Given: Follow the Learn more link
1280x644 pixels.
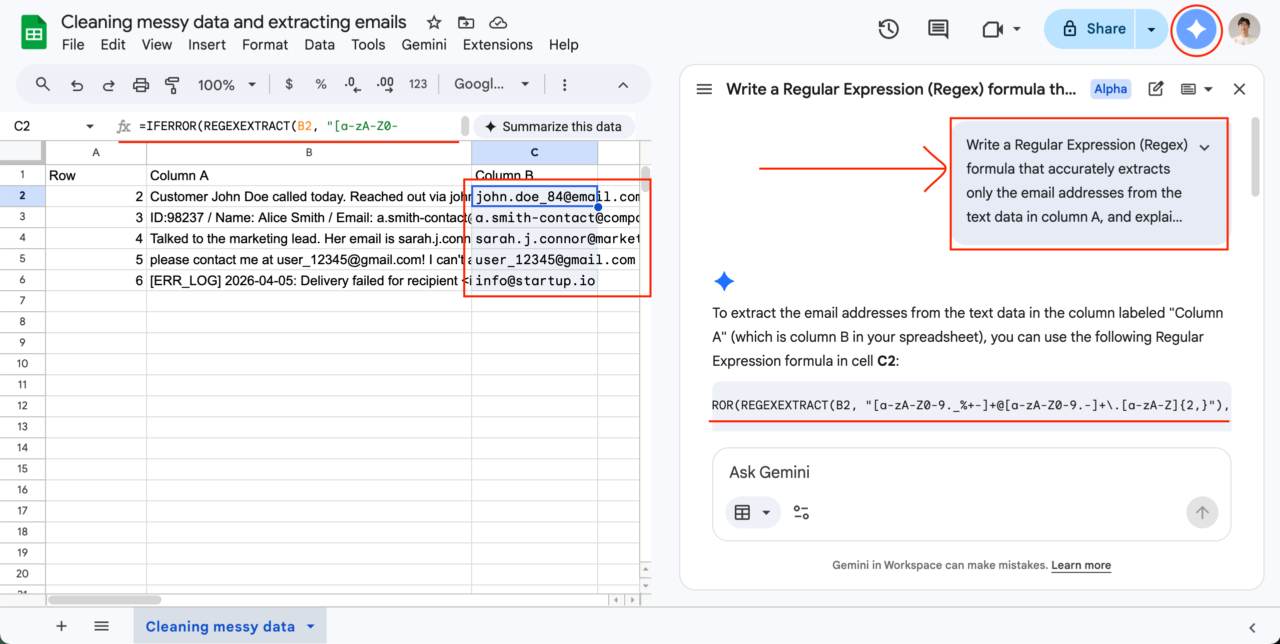Looking at the screenshot, I should click(x=1081, y=565).
